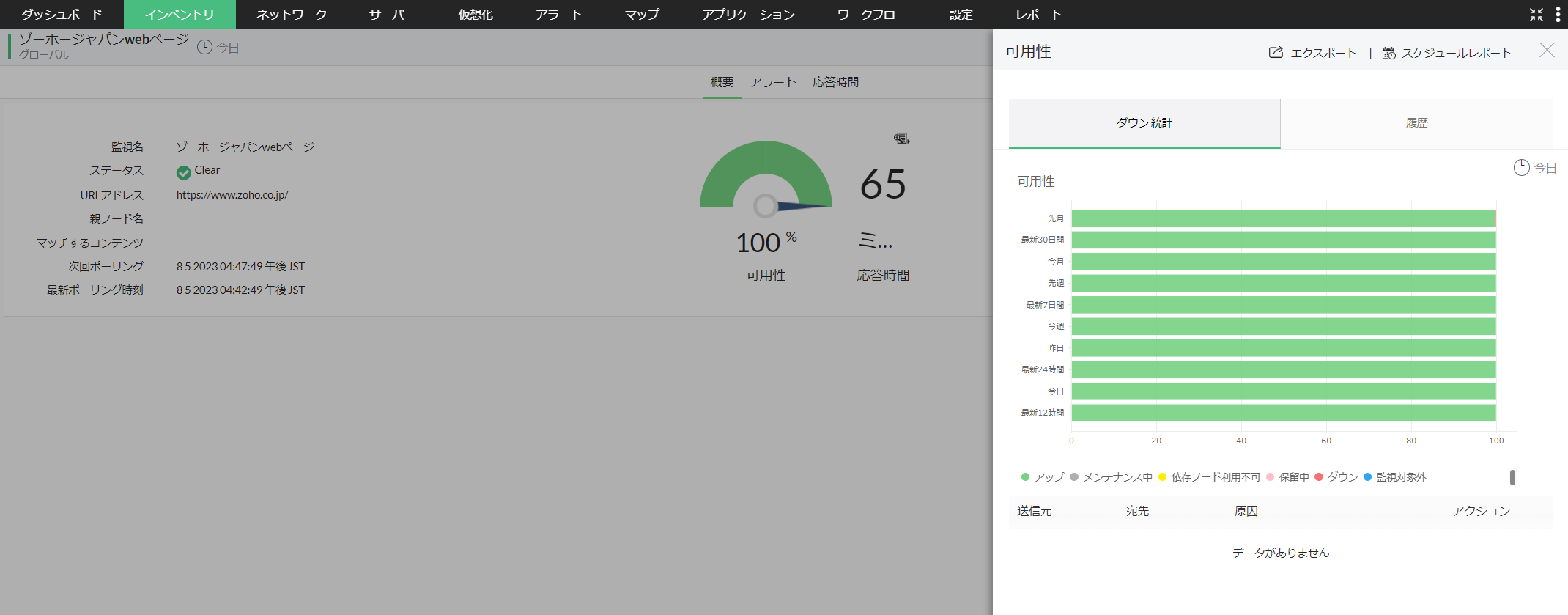Switch to the 応答時間 sub tab
The image size is (1568, 615).
coord(835,82)
